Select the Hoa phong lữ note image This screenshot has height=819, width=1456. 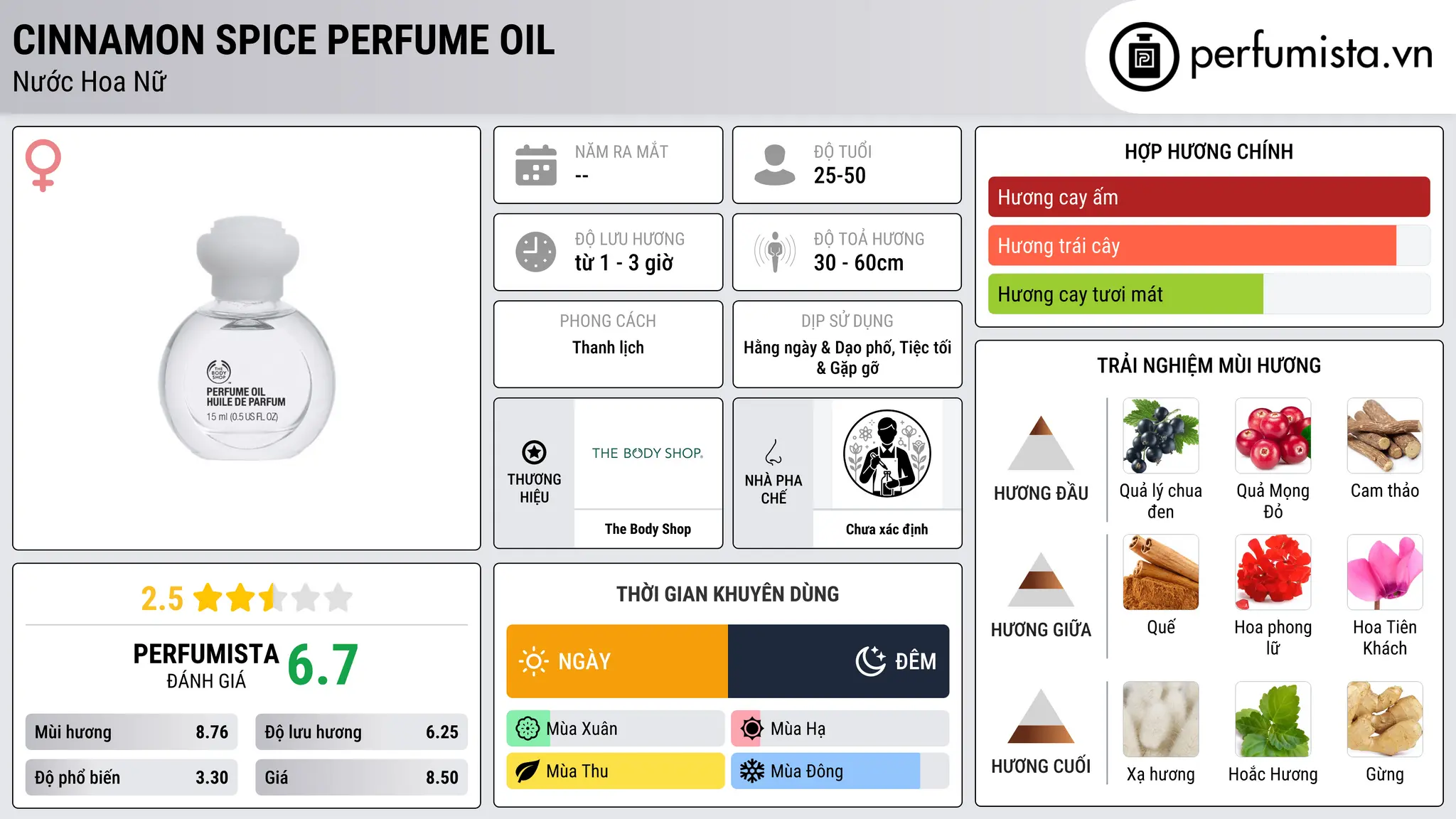click(x=1273, y=572)
